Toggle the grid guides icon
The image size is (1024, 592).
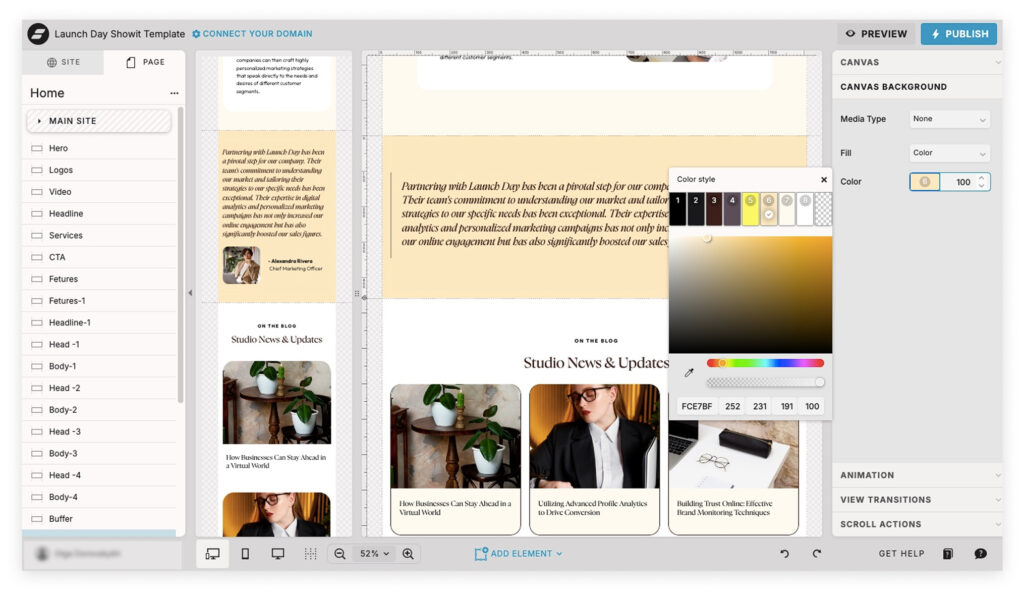click(x=310, y=553)
